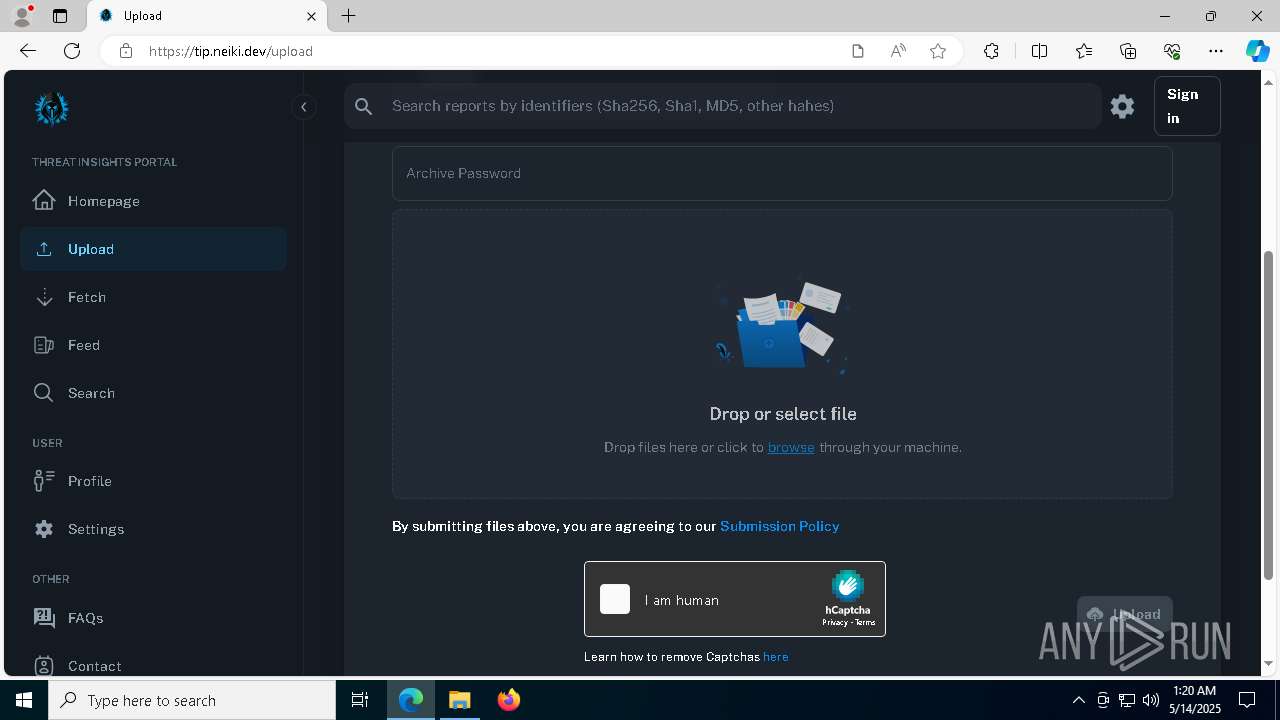Open Search in the sidebar
1280x720 pixels.
click(153, 393)
